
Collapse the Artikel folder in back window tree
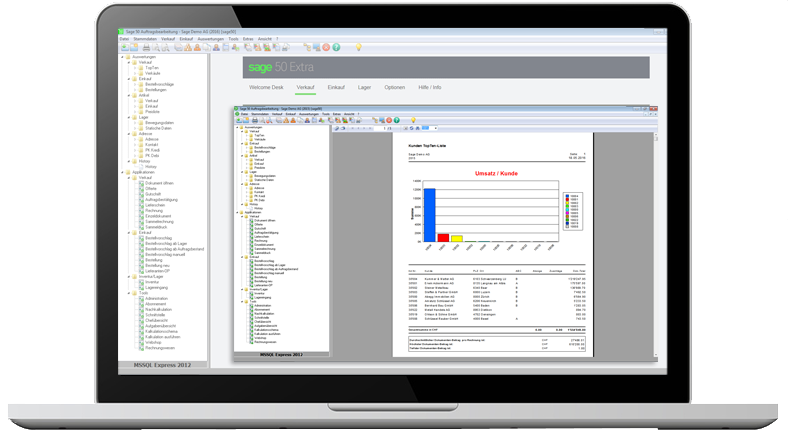point(129,95)
